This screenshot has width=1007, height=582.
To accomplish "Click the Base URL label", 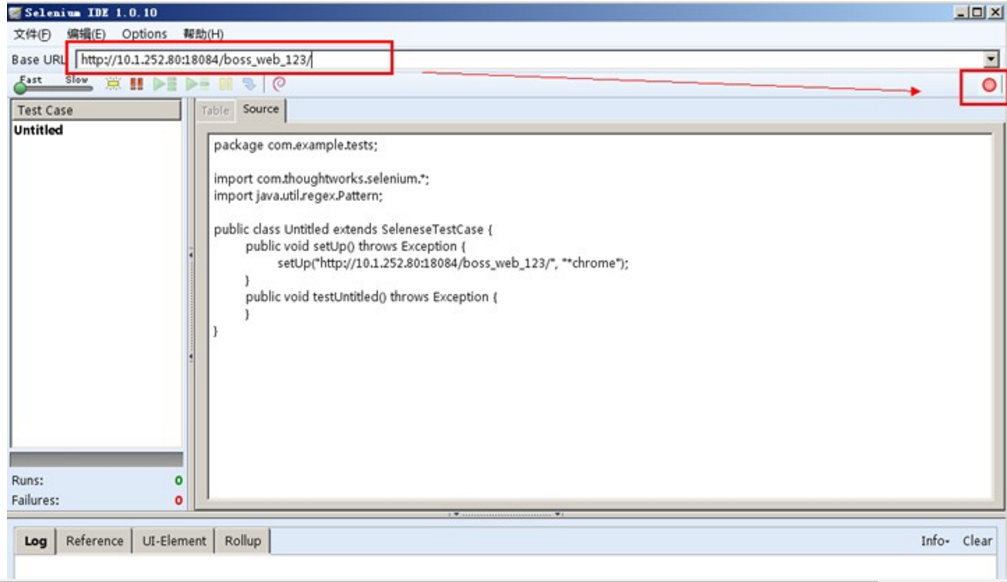I will (x=38, y=60).
